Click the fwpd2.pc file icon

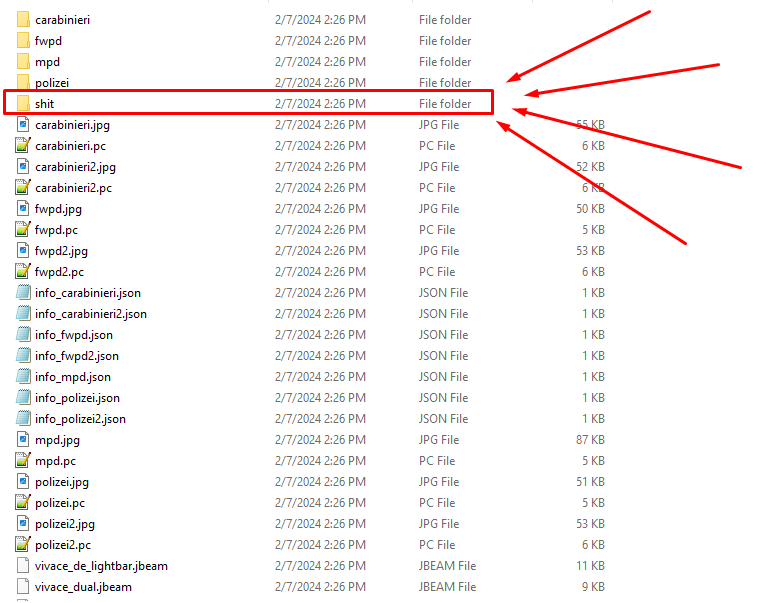click(23, 272)
